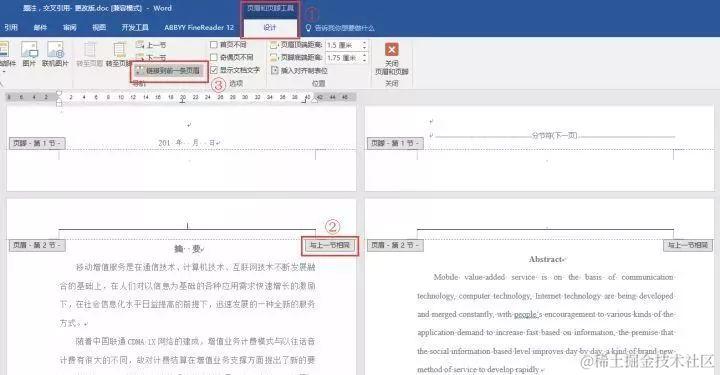Image resolution: width=720 pixels, height=375 pixels.
Task: Click the 摘要 heading
Action: click(x=188, y=249)
